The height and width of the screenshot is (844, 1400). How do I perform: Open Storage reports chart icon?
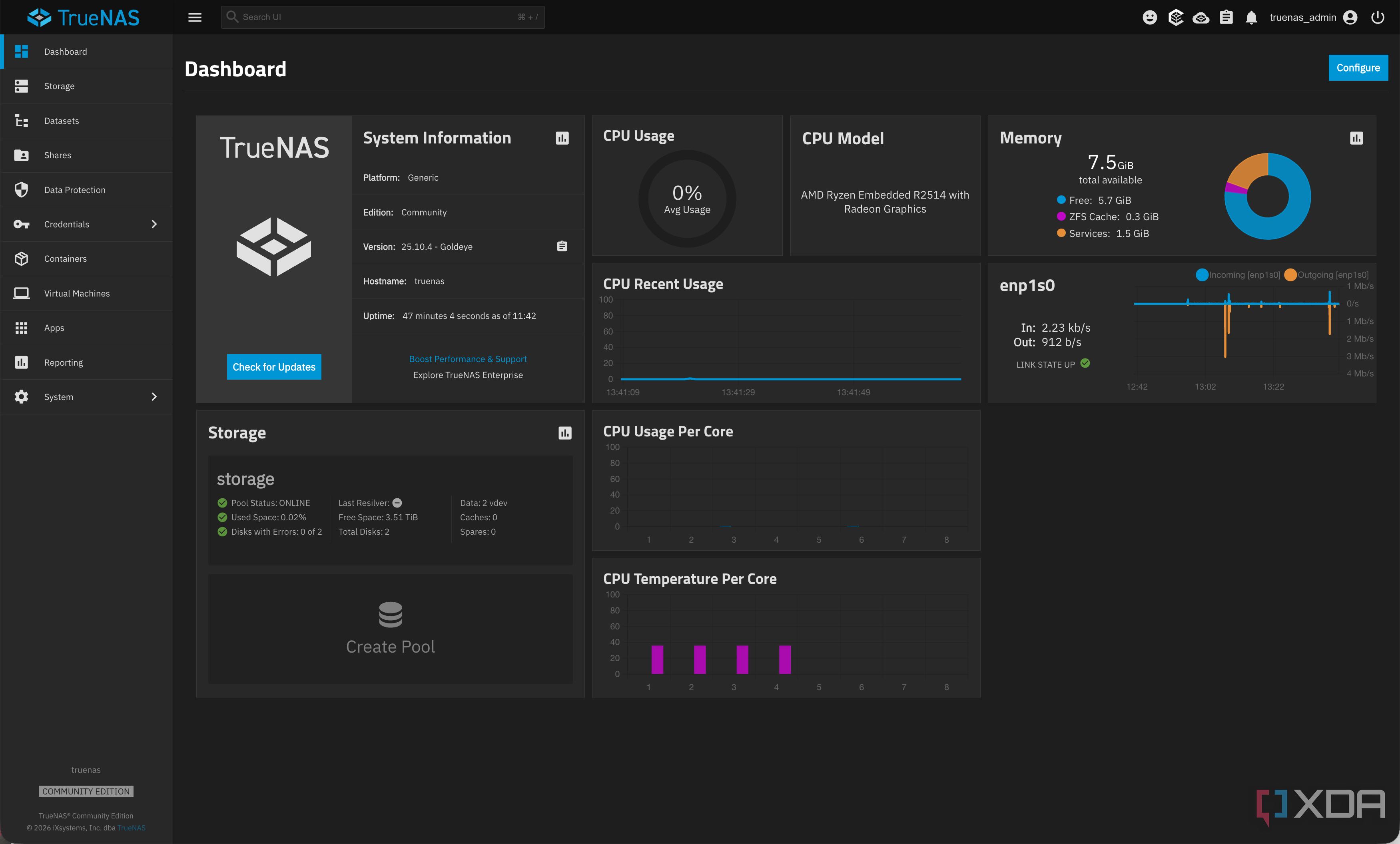click(x=565, y=433)
